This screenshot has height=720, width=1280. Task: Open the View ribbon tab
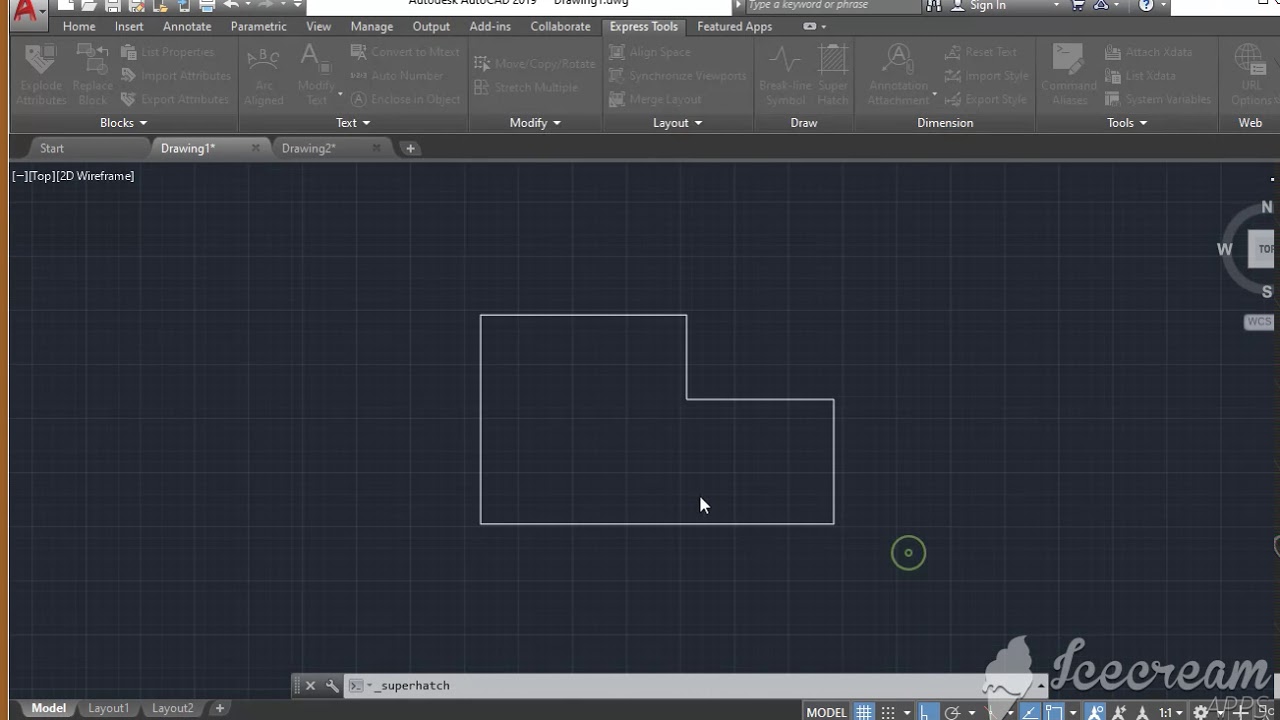(318, 27)
